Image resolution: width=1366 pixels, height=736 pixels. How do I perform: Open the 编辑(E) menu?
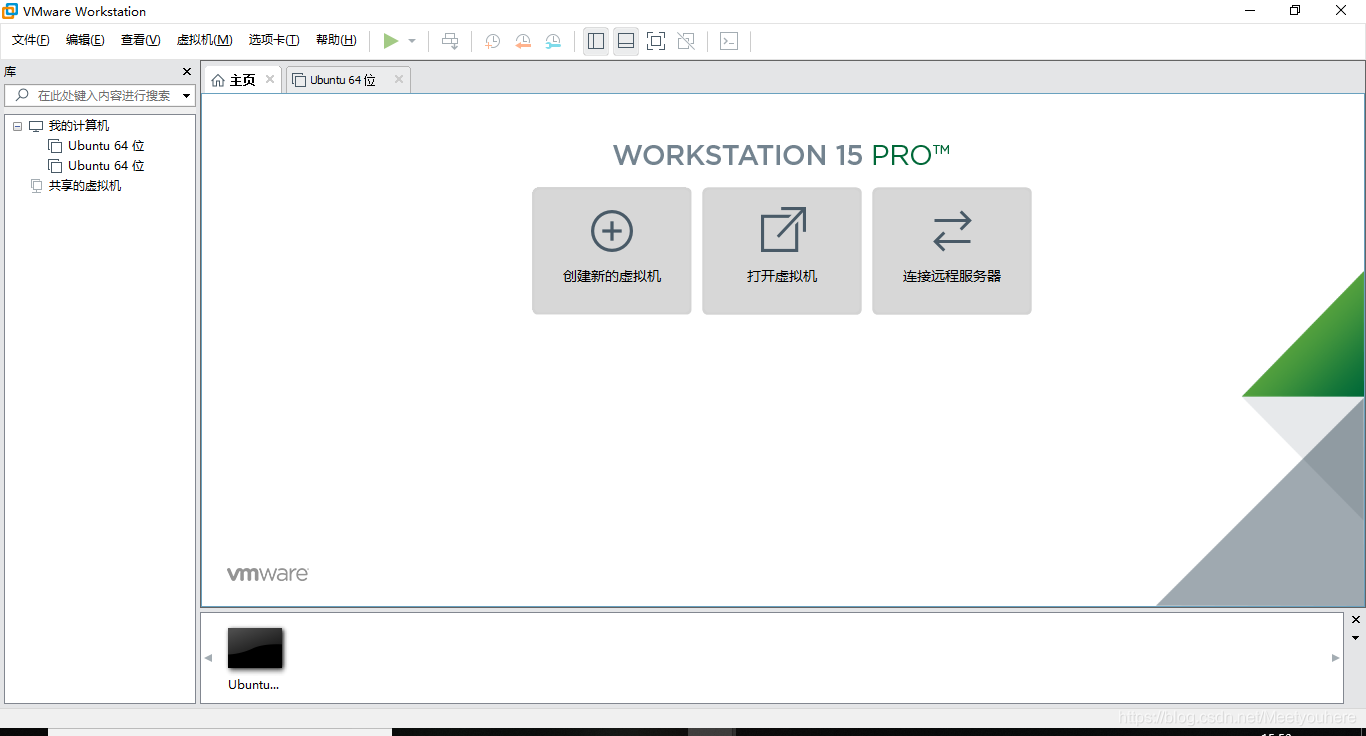coord(85,40)
